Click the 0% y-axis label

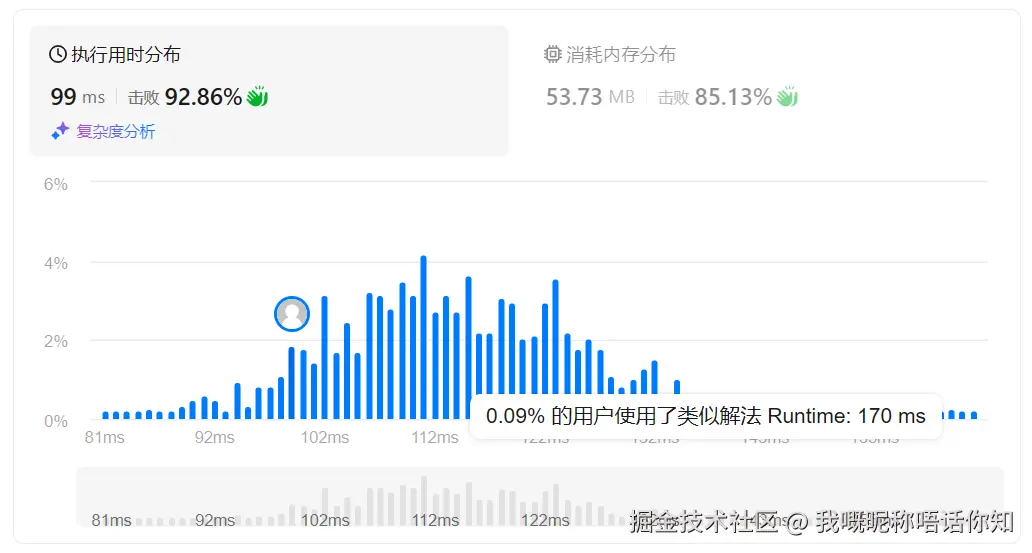[55, 421]
